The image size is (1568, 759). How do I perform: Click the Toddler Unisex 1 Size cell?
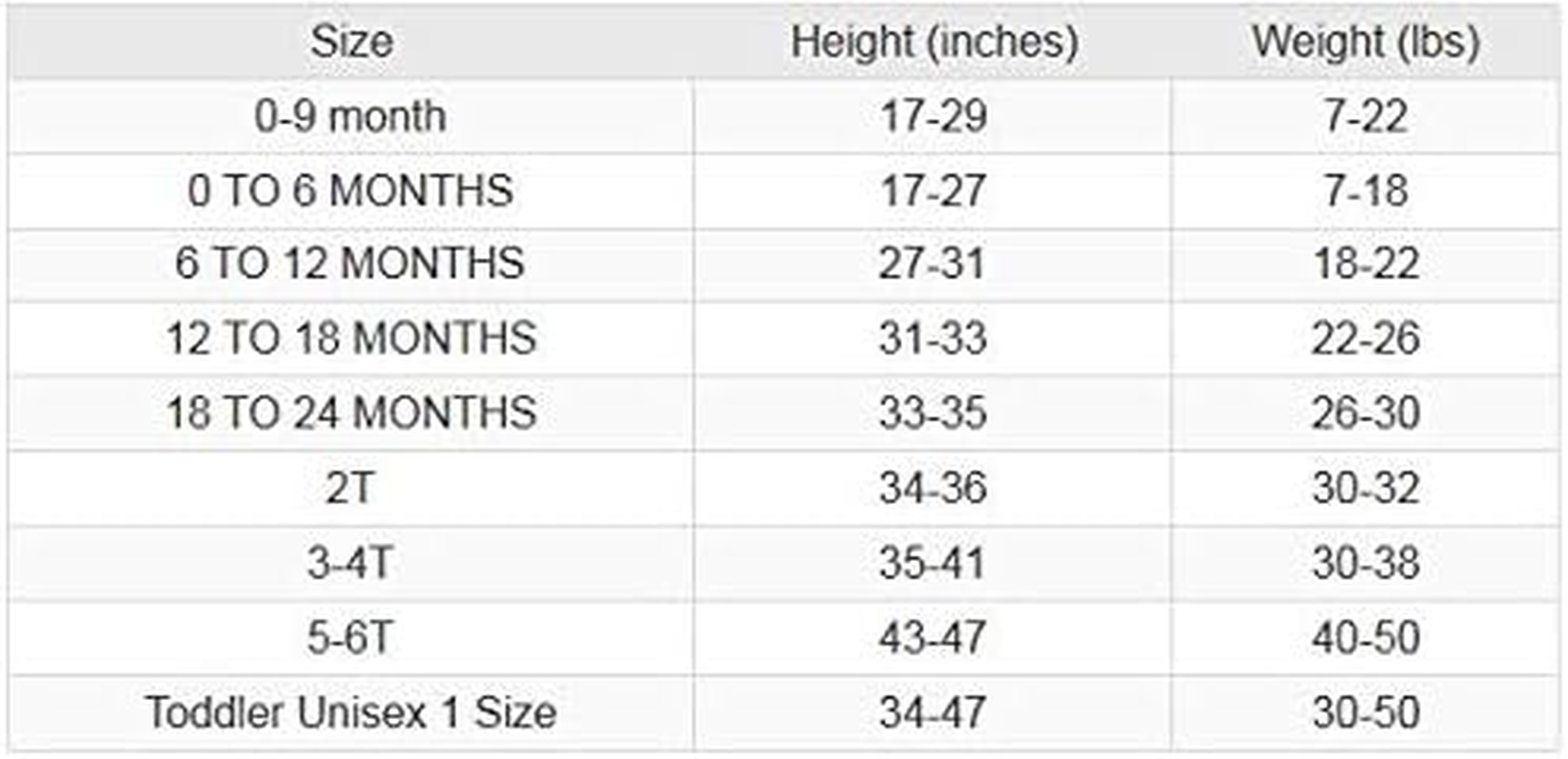click(x=351, y=713)
